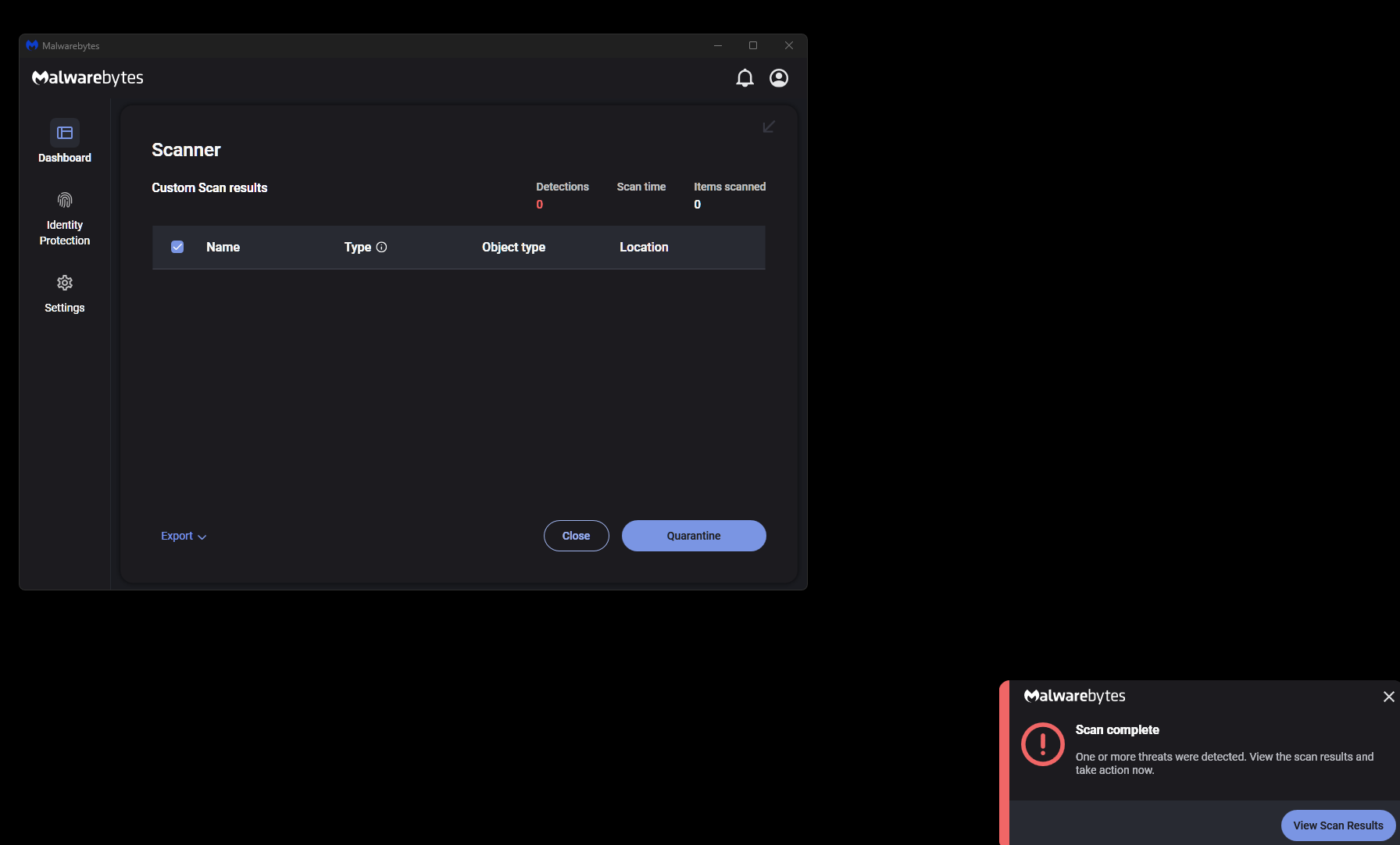
Task: Click the Quarantine button
Action: point(694,536)
